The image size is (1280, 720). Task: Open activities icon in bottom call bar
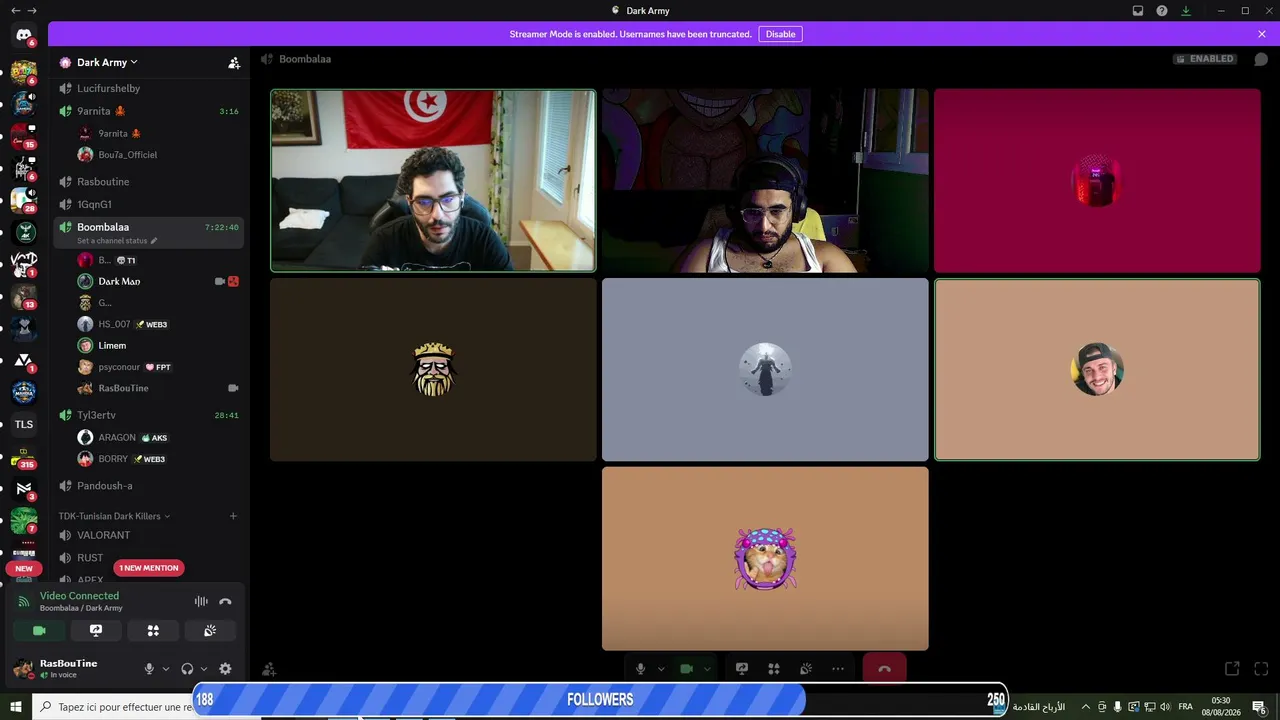774,669
